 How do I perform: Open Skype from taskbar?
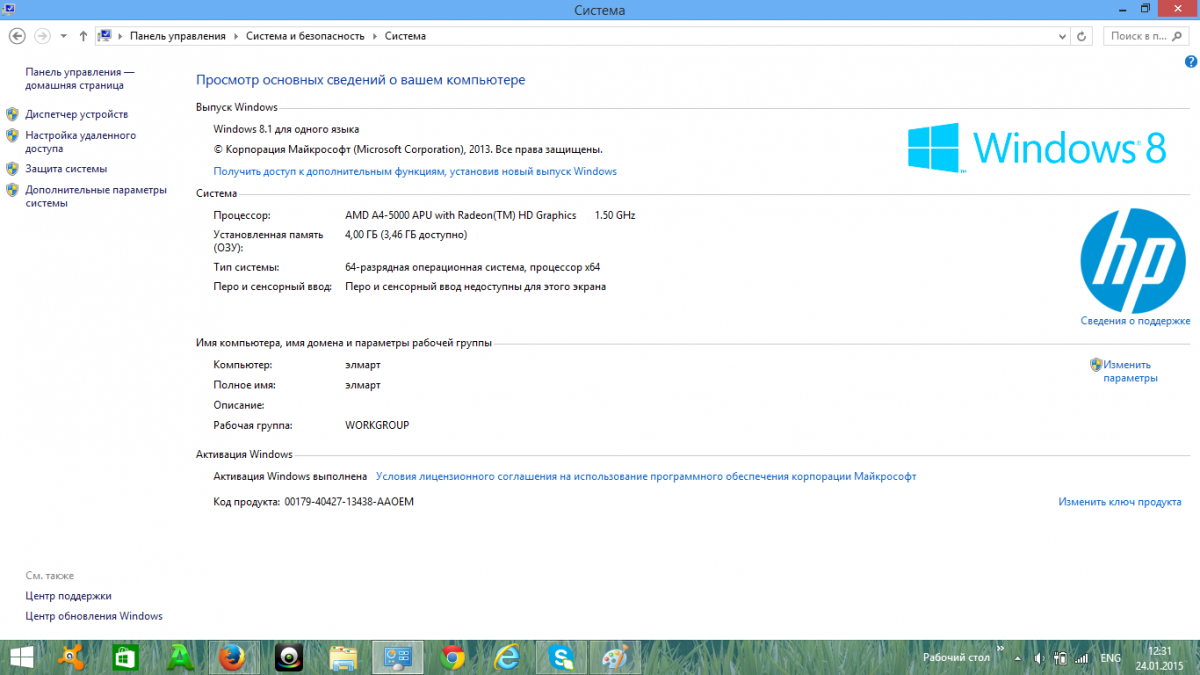(562, 657)
